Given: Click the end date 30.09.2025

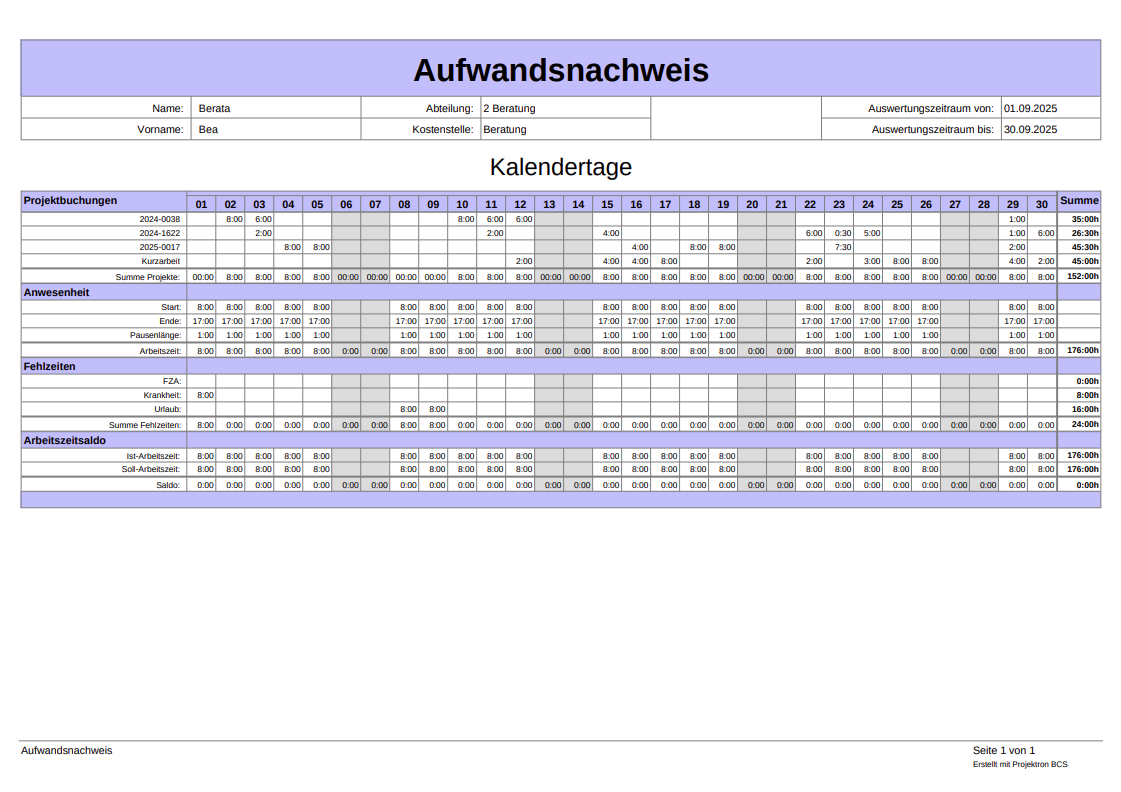Looking at the screenshot, I should (1031, 129).
